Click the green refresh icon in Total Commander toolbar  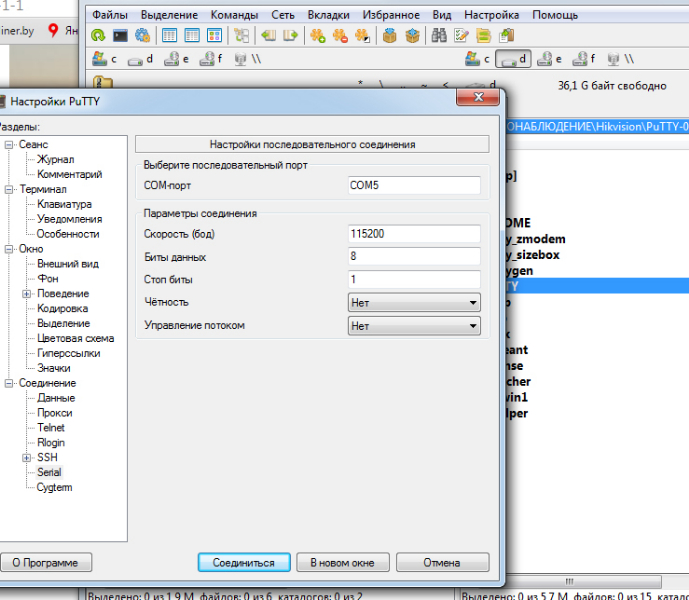[98, 35]
